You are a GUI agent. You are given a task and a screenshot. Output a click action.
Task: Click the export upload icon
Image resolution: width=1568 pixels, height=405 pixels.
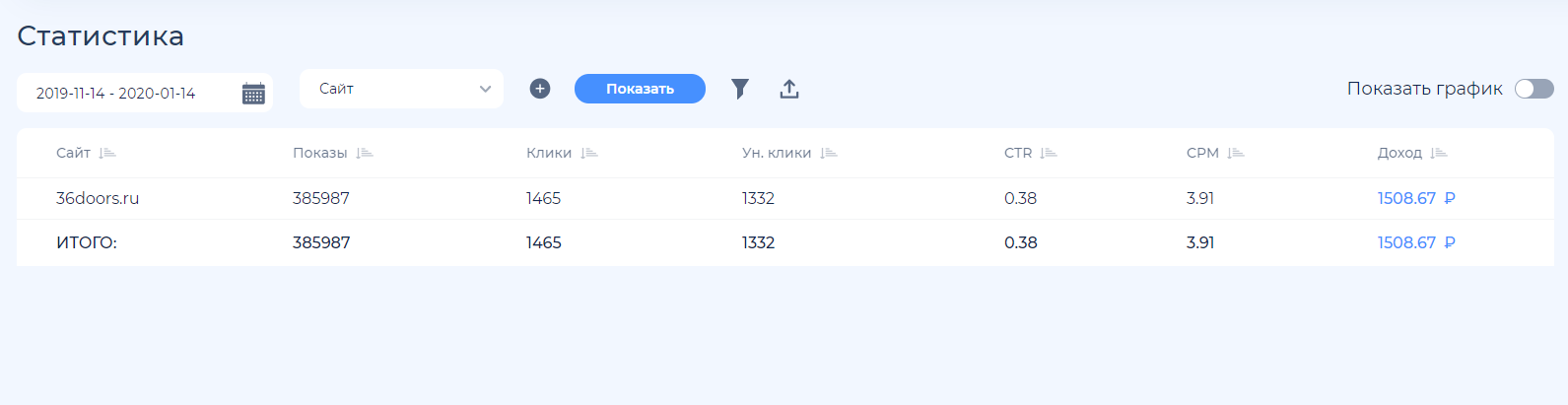click(x=789, y=90)
